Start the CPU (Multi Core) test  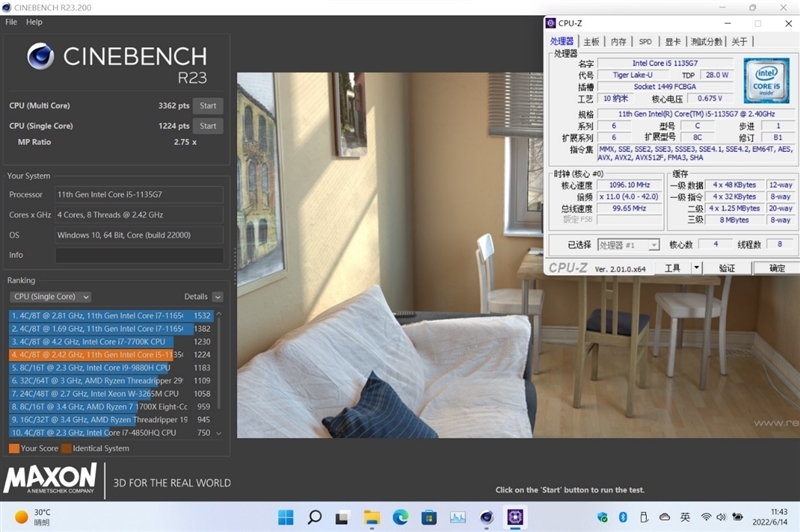[208, 105]
